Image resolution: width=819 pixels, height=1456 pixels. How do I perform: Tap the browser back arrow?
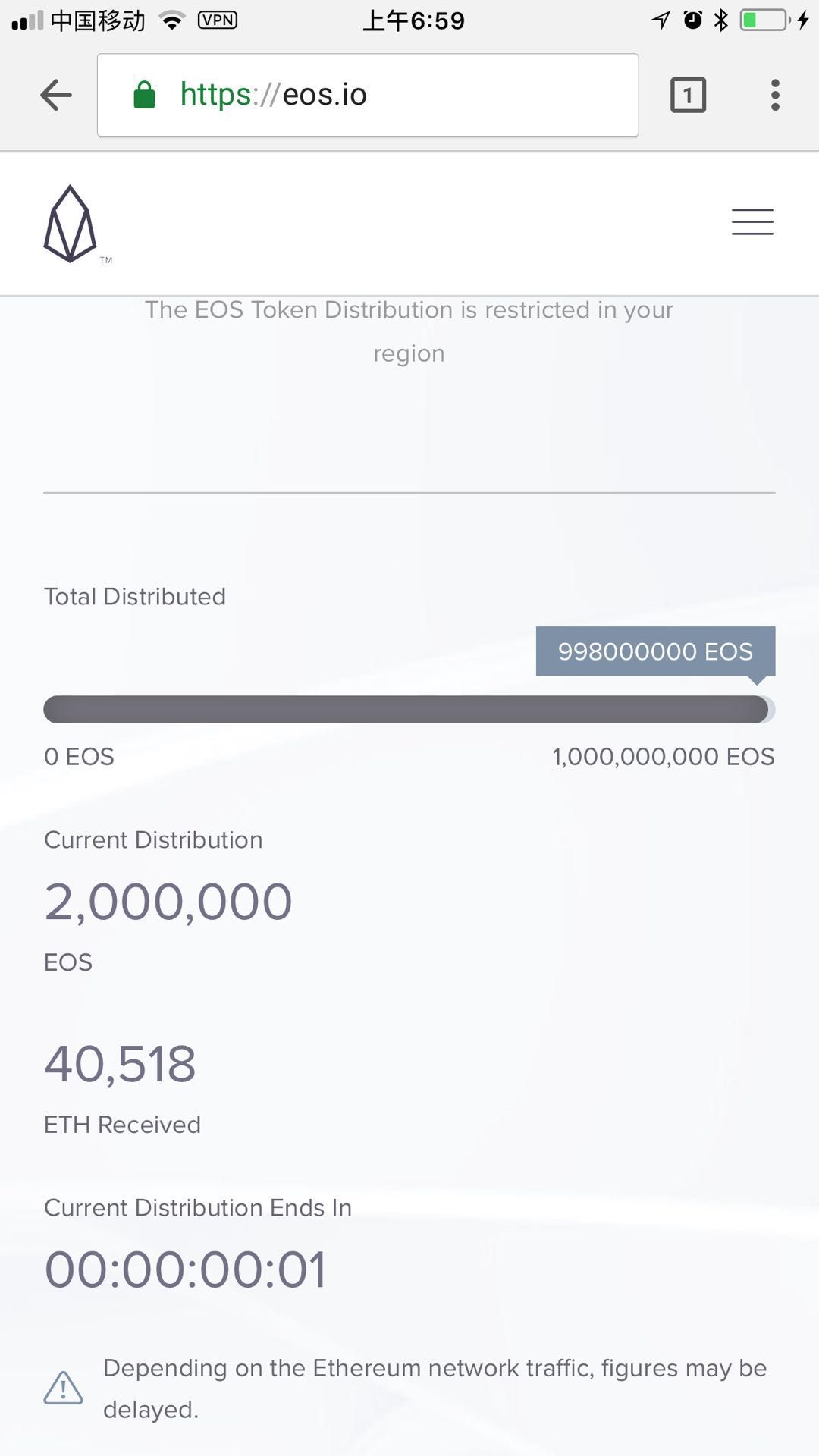click(56, 96)
